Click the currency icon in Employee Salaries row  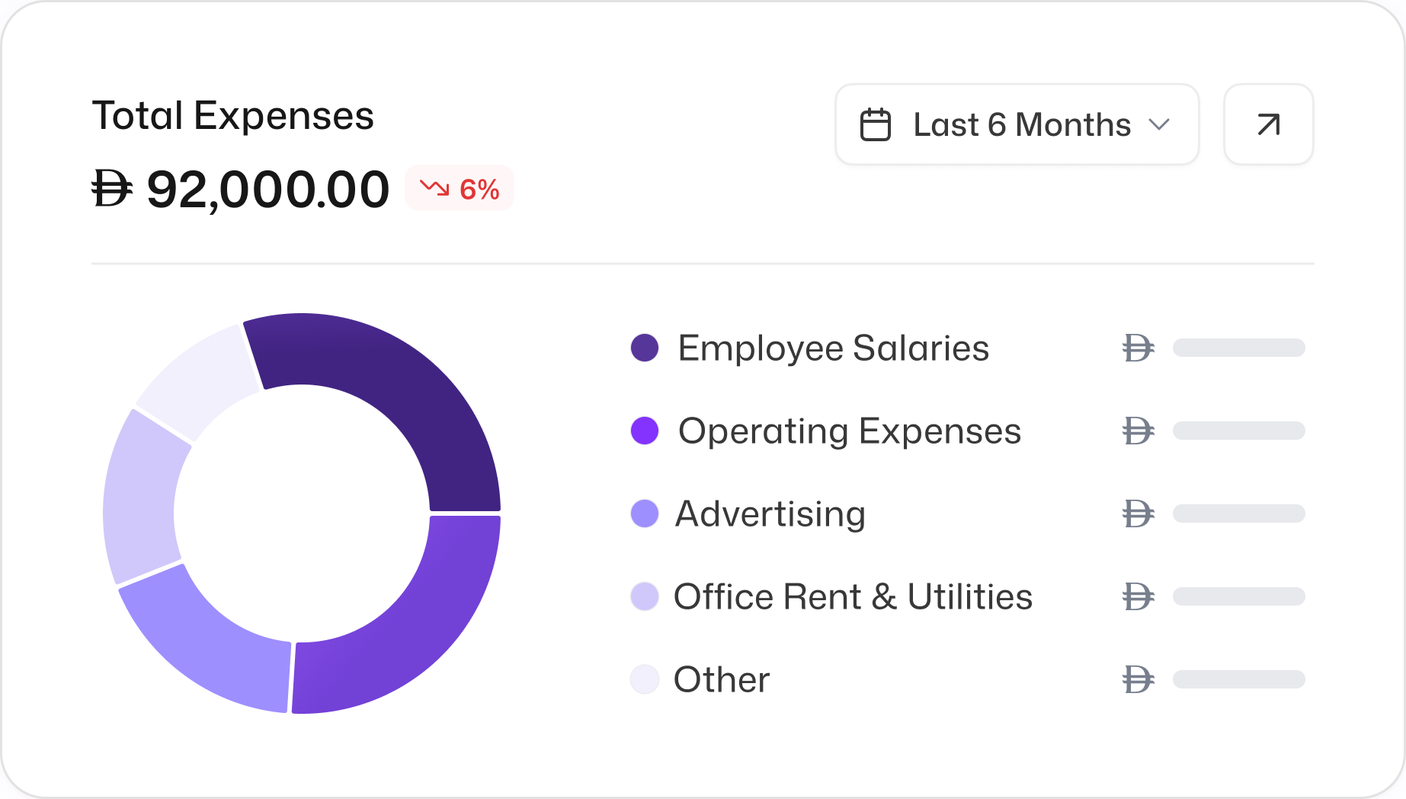pos(1137,348)
